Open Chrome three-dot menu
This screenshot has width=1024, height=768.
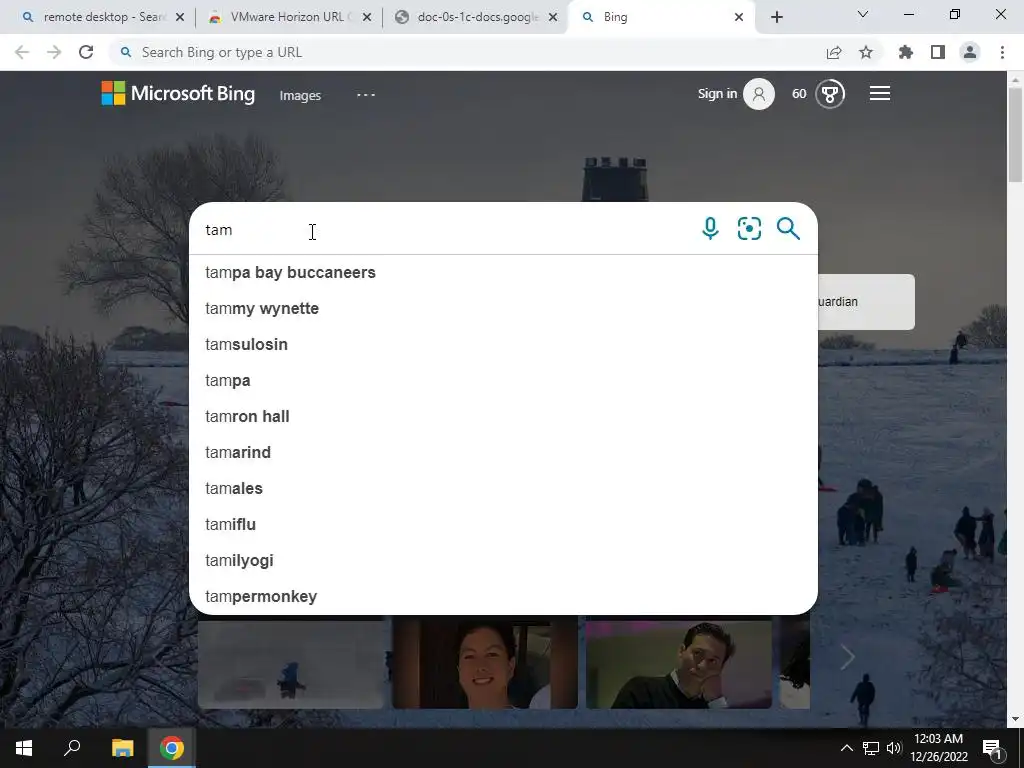tap(1002, 52)
